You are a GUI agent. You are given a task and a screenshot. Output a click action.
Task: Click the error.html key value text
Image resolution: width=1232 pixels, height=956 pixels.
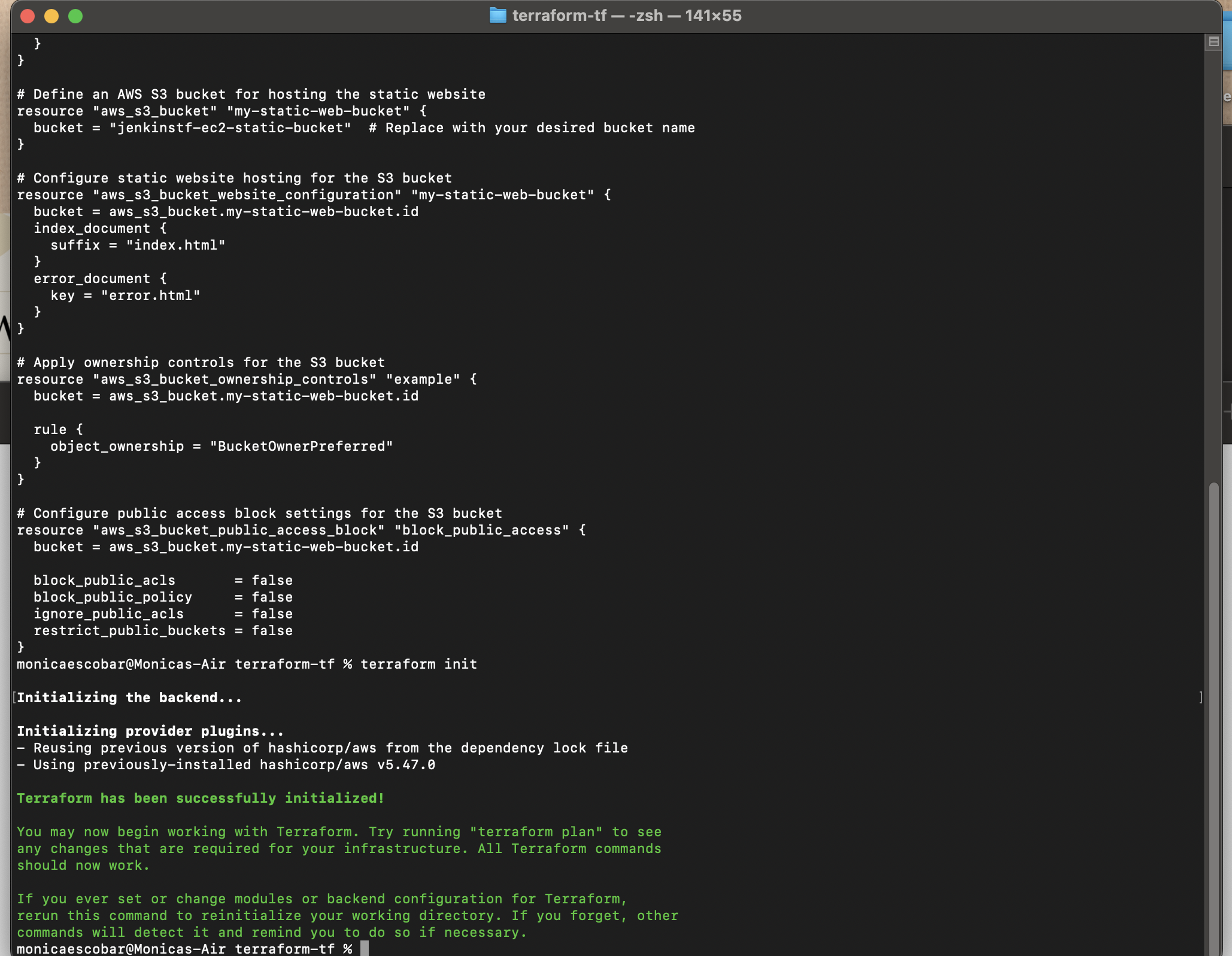(x=150, y=295)
